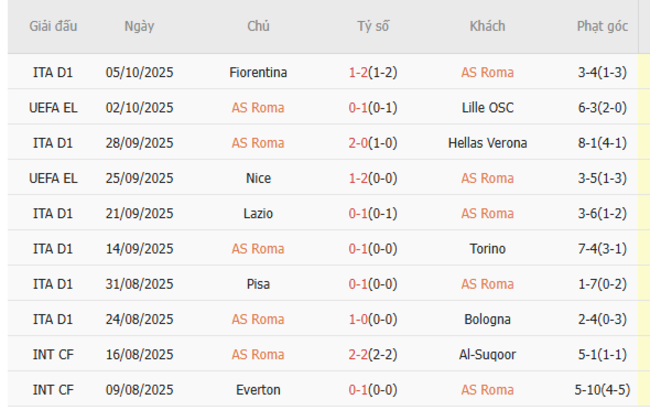Open the Bologna team link
This screenshot has height=410, width=650.
tap(487, 319)
